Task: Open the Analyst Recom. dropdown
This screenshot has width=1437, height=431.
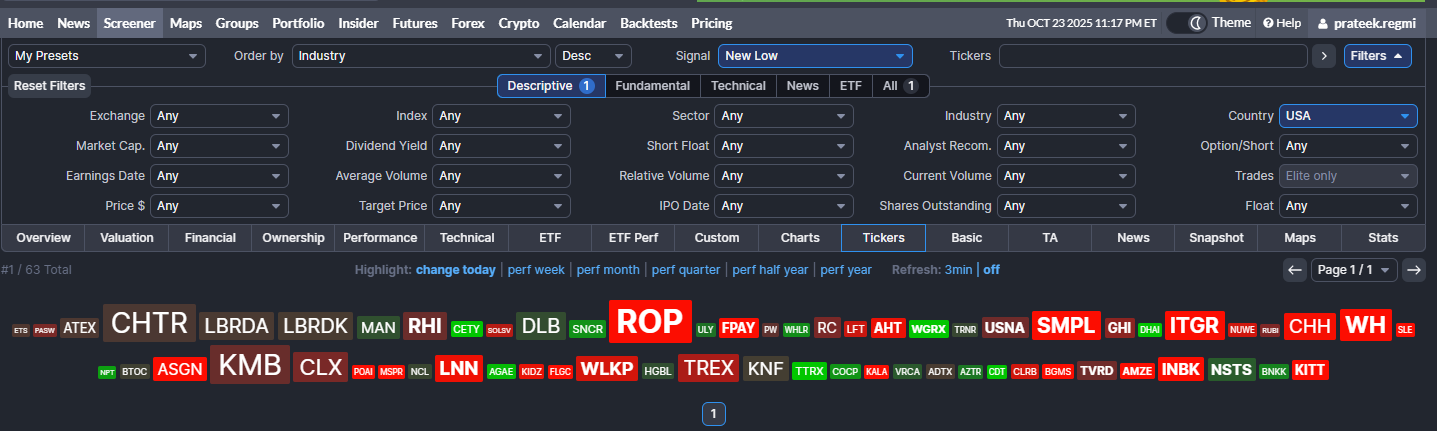Action: coord(1066,146)
